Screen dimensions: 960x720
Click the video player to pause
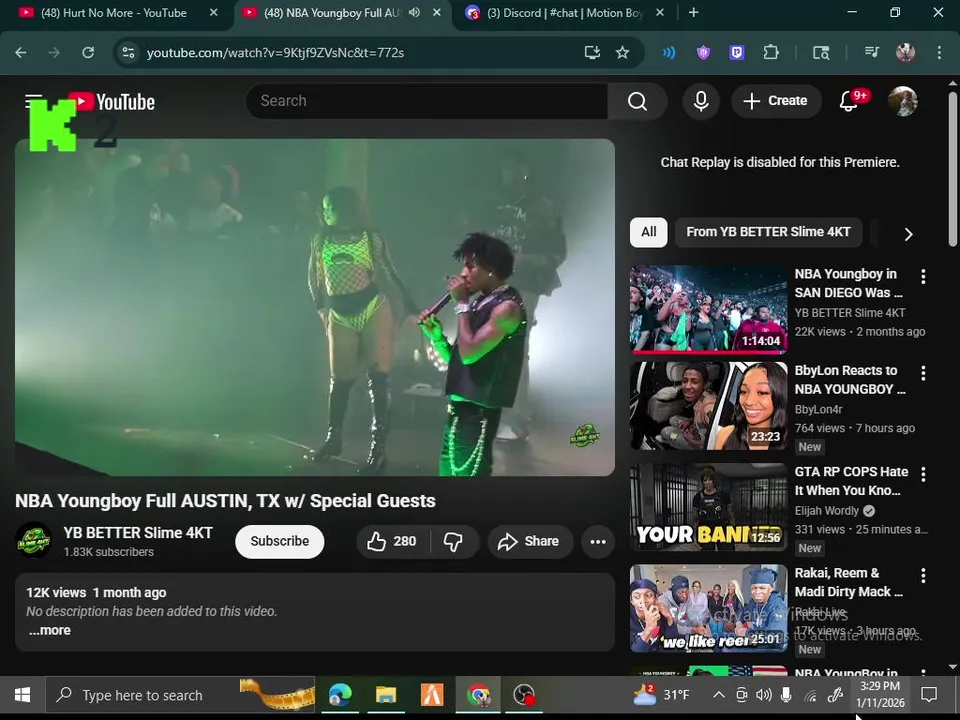point(315,307)
